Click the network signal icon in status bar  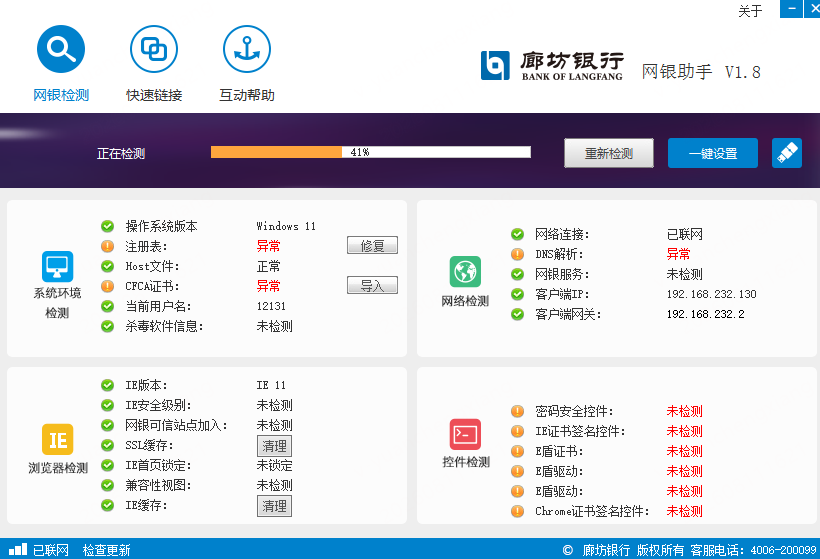pyautogui.click(x=18, y=549)
